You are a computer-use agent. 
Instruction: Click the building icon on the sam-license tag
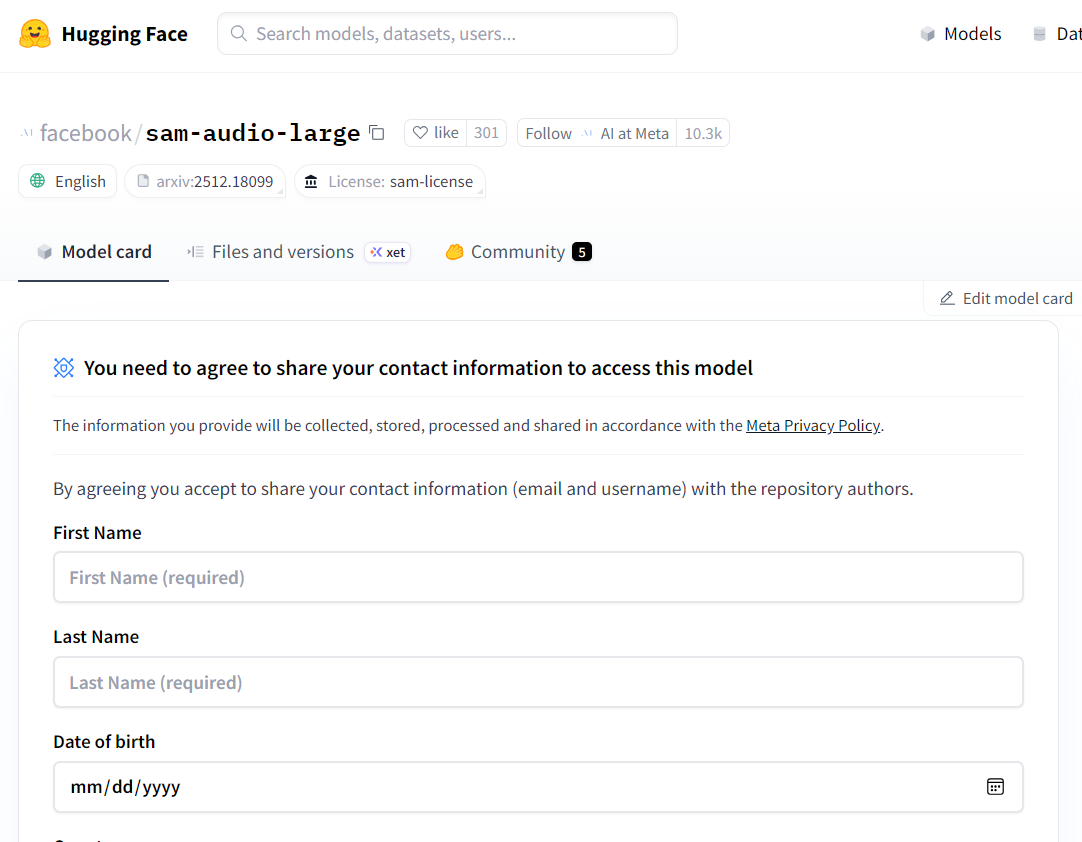311,181
